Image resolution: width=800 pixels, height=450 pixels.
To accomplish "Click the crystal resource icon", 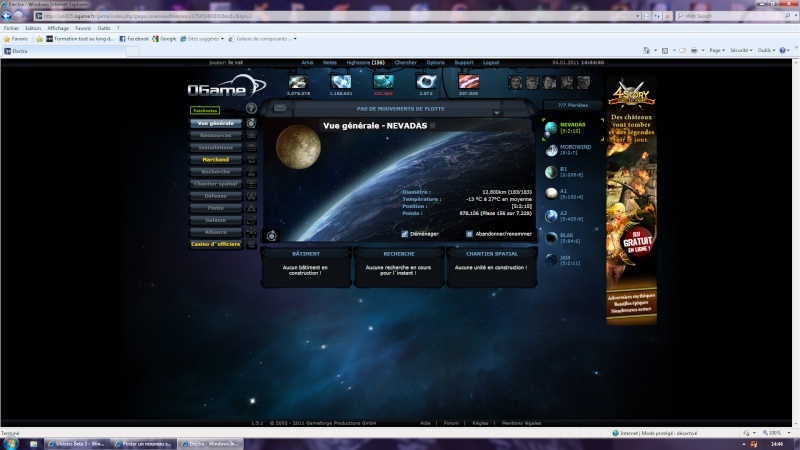I will pos(340,82).
